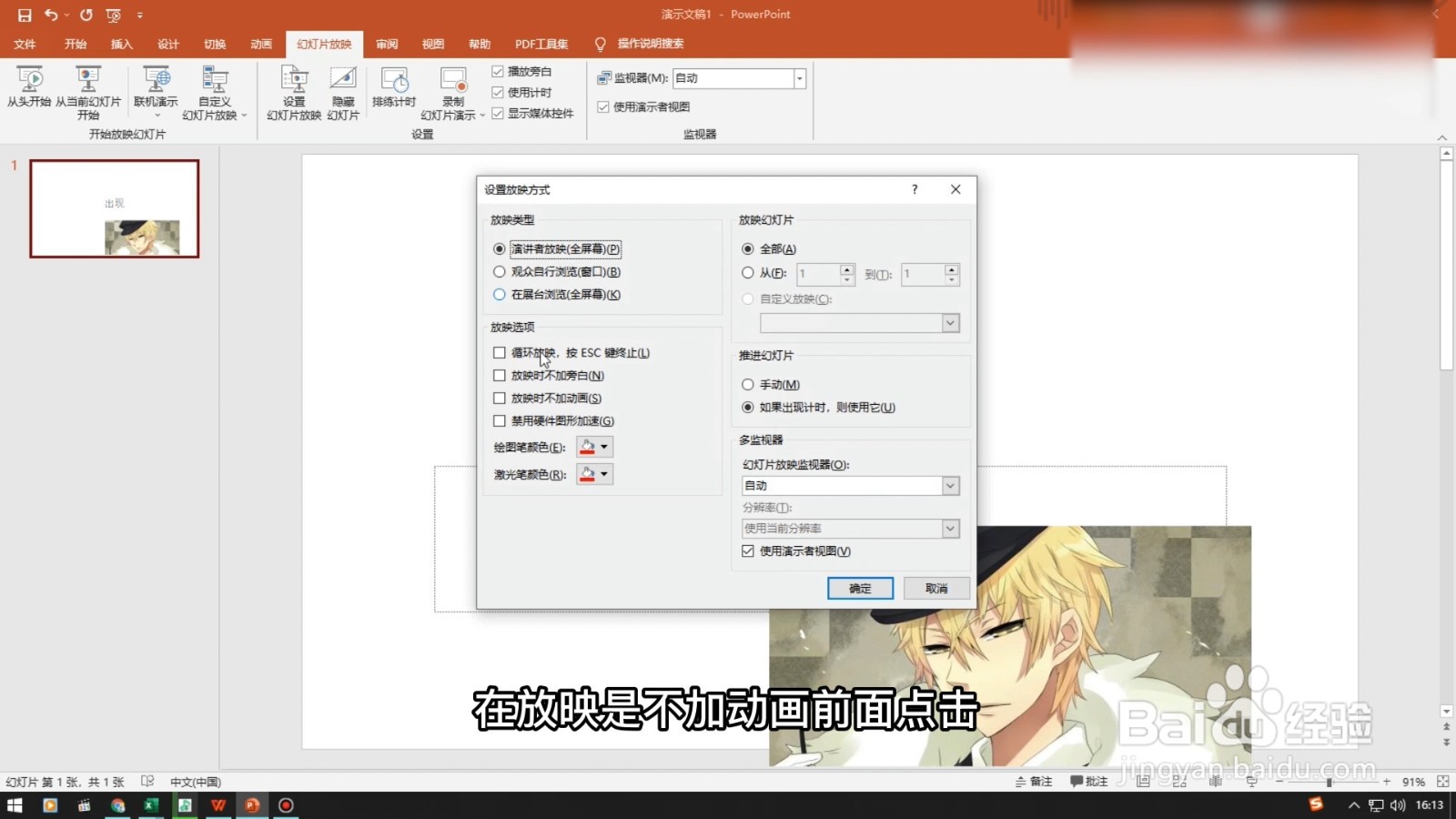The height and width of the screenshot is (819, 1456).
Task: Open the WPS taskbar icon
Action: click(218, 805)
